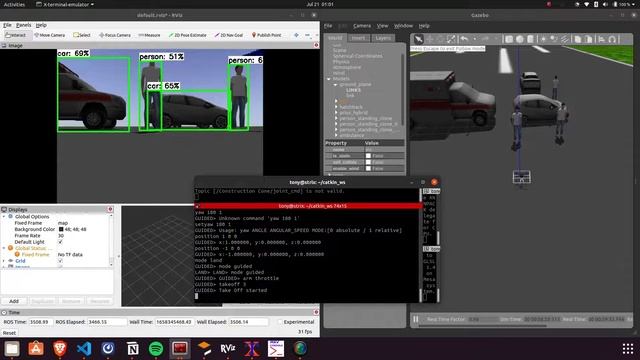The image size is (640, 360).
Task: Click the copy icon in Gazebo toolbar
Action: pyautogui.click(x=578, y=39)
